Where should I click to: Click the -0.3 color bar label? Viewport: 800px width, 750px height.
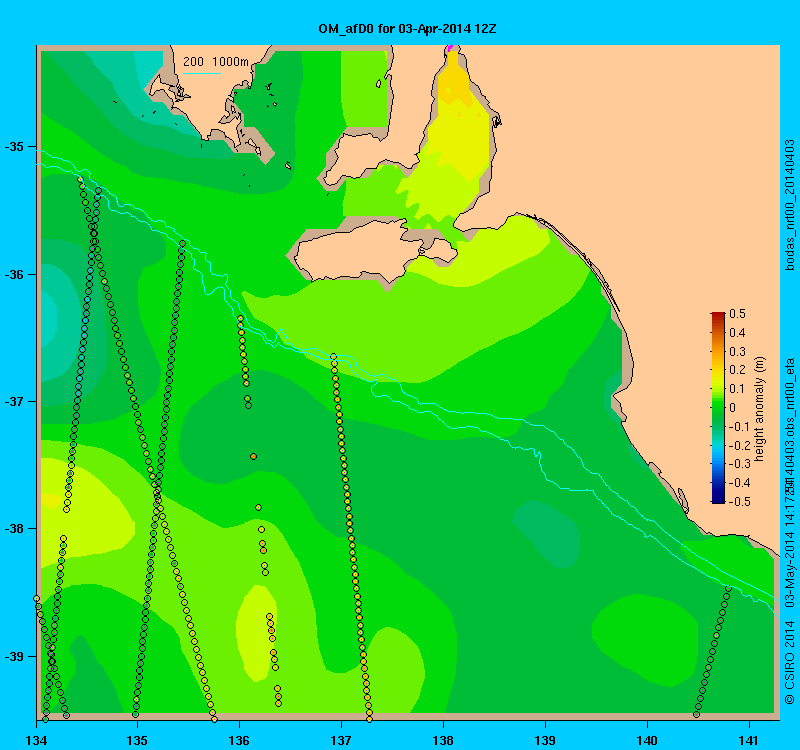[738, 464]
